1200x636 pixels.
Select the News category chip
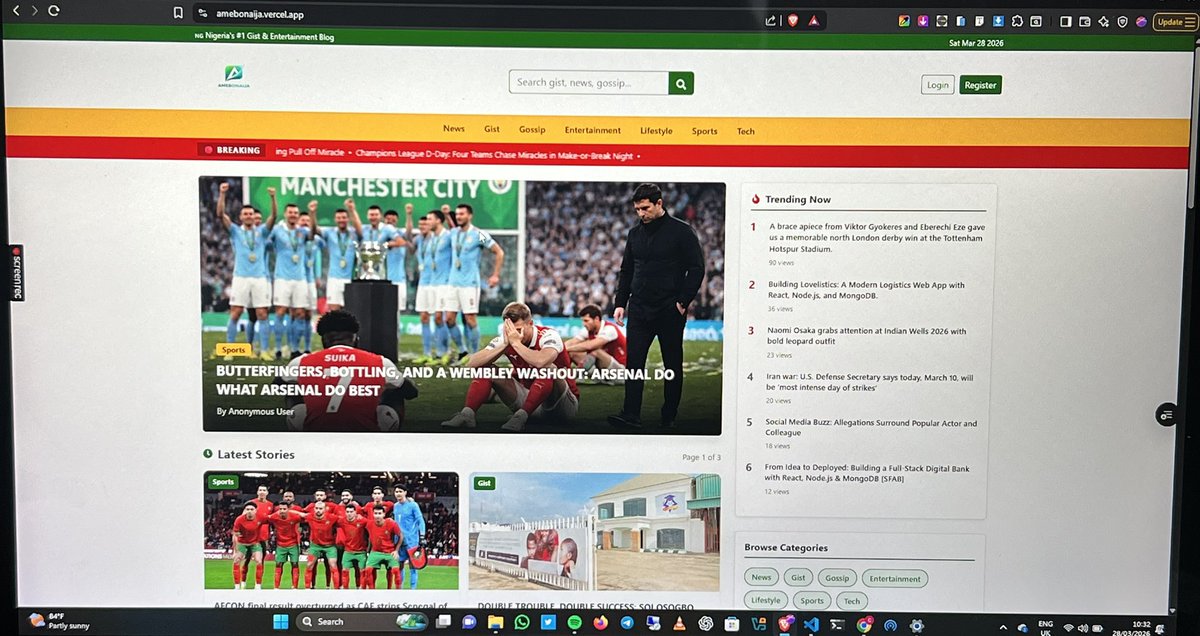point(762,577)
